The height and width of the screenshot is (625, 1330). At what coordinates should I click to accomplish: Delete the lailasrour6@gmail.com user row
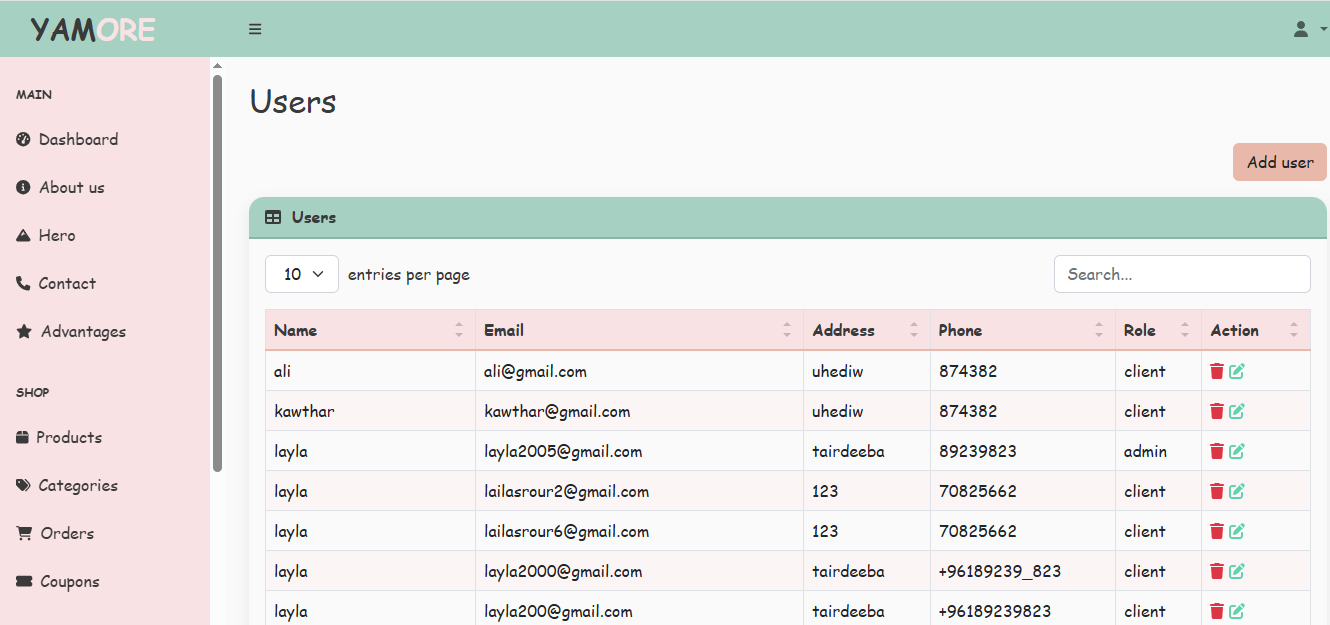coord(1217,531)
